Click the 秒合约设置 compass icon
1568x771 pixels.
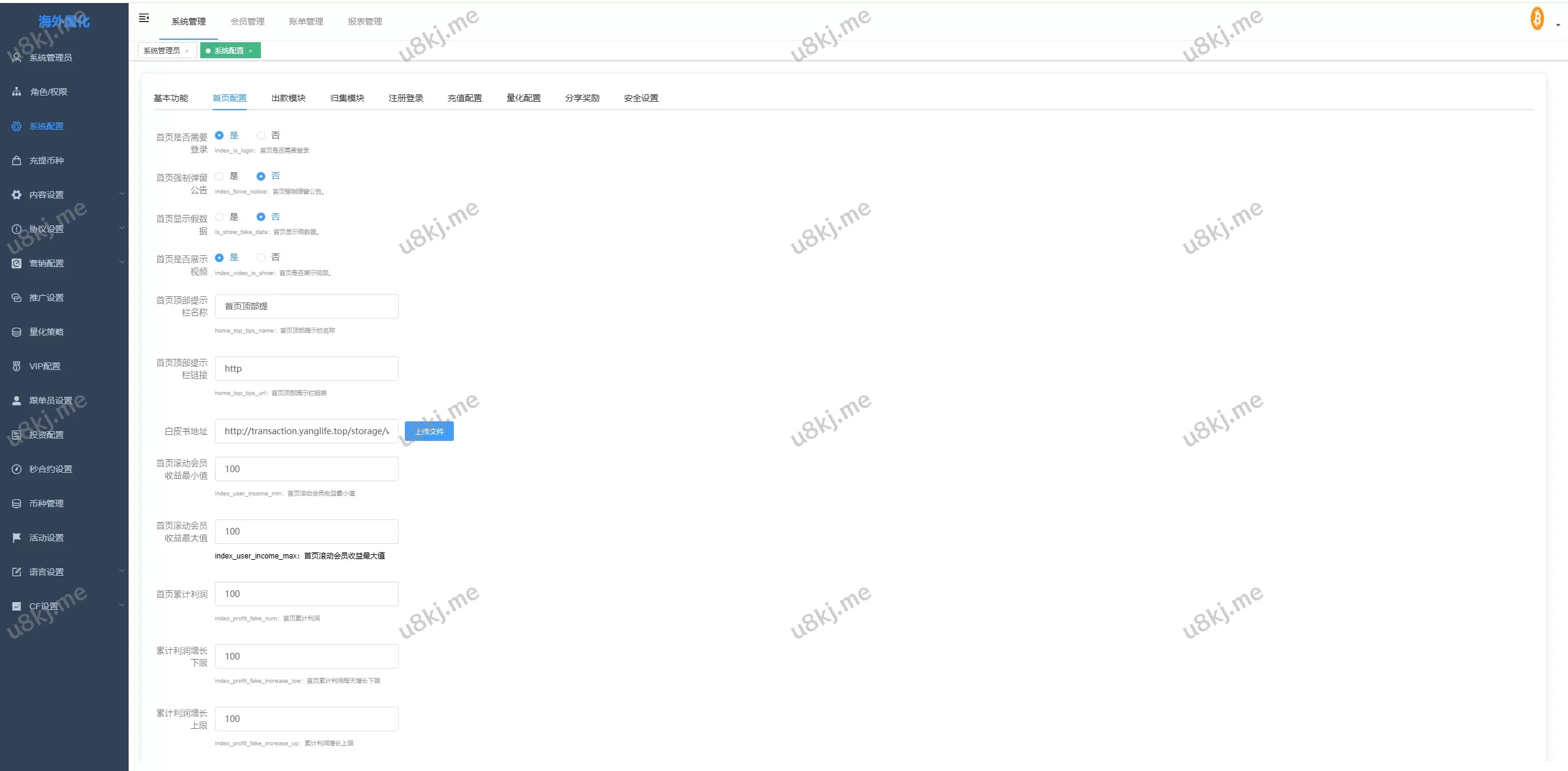[17, 469]
